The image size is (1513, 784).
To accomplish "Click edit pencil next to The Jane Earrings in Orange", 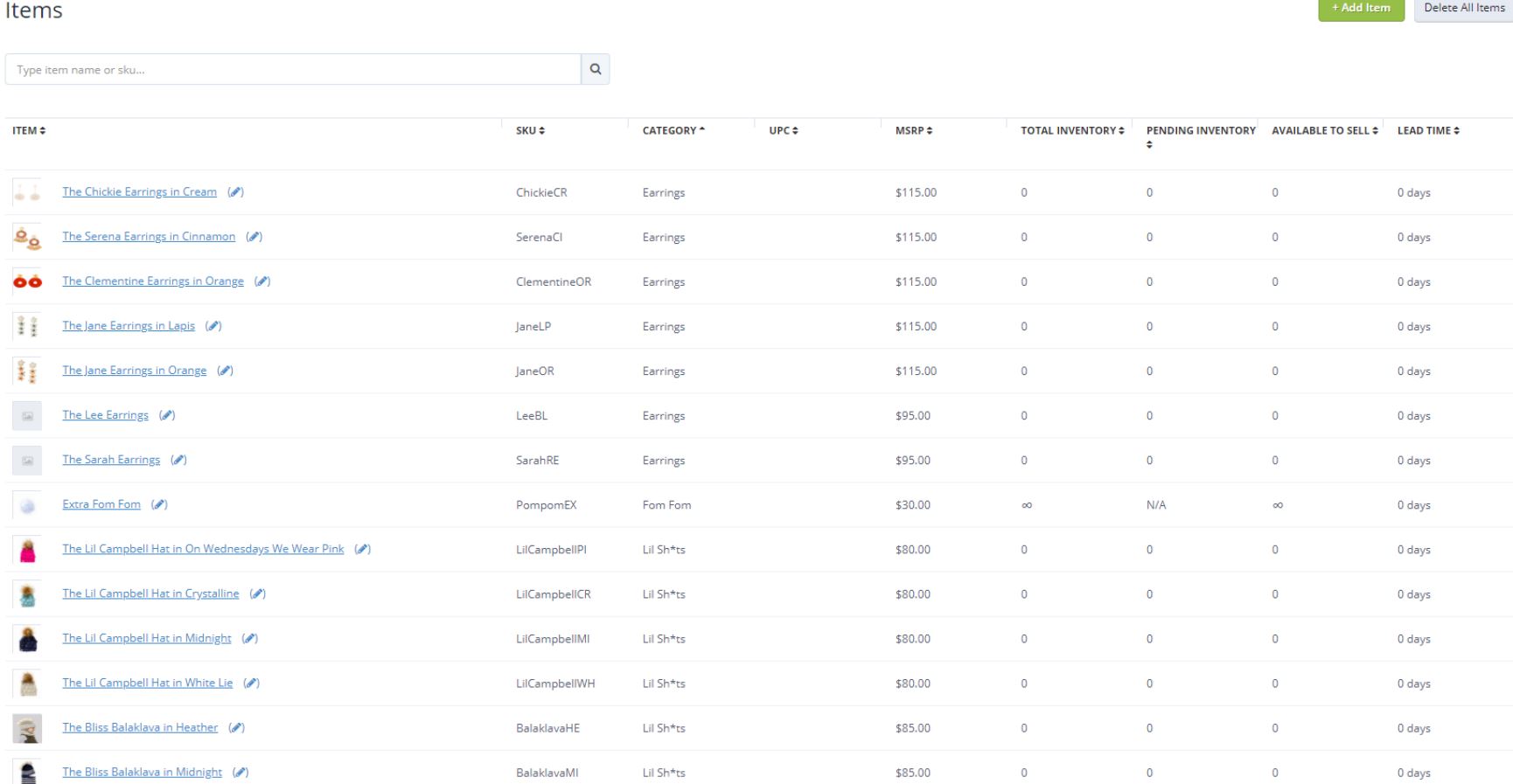I will (226, 371).
